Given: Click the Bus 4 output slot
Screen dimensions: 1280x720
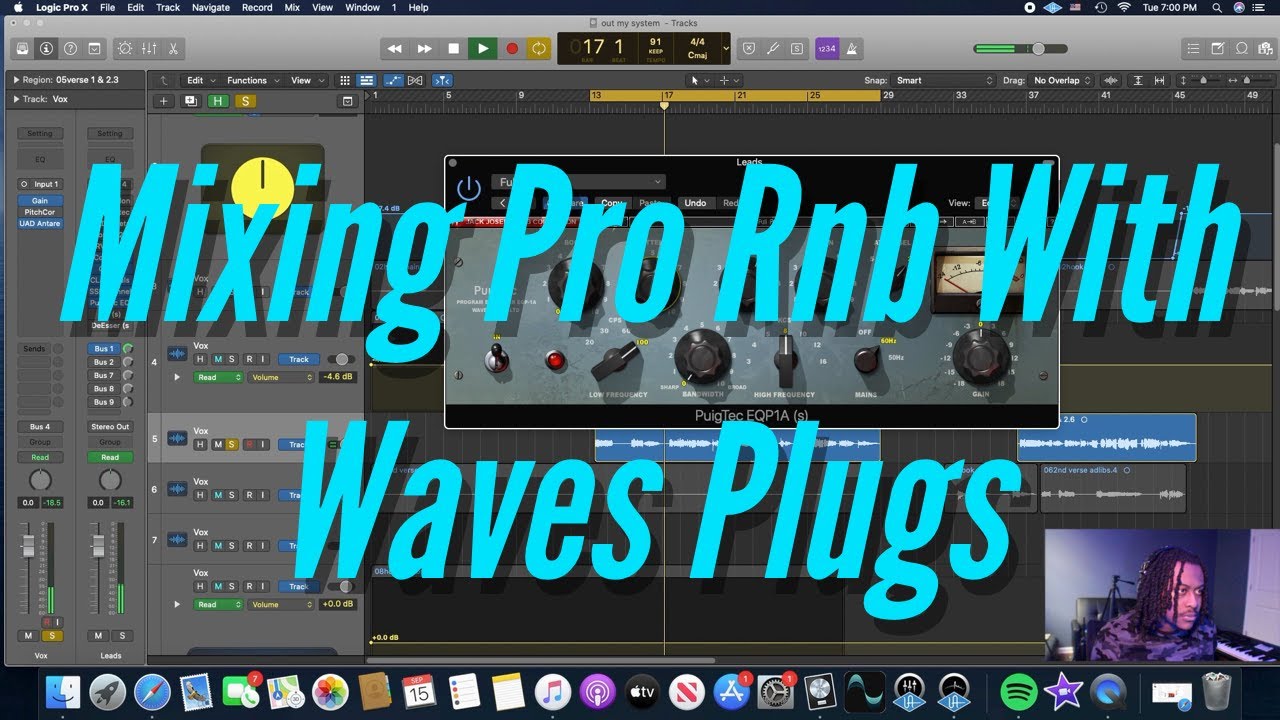Looking at the screenshot, I should [40, 427].
